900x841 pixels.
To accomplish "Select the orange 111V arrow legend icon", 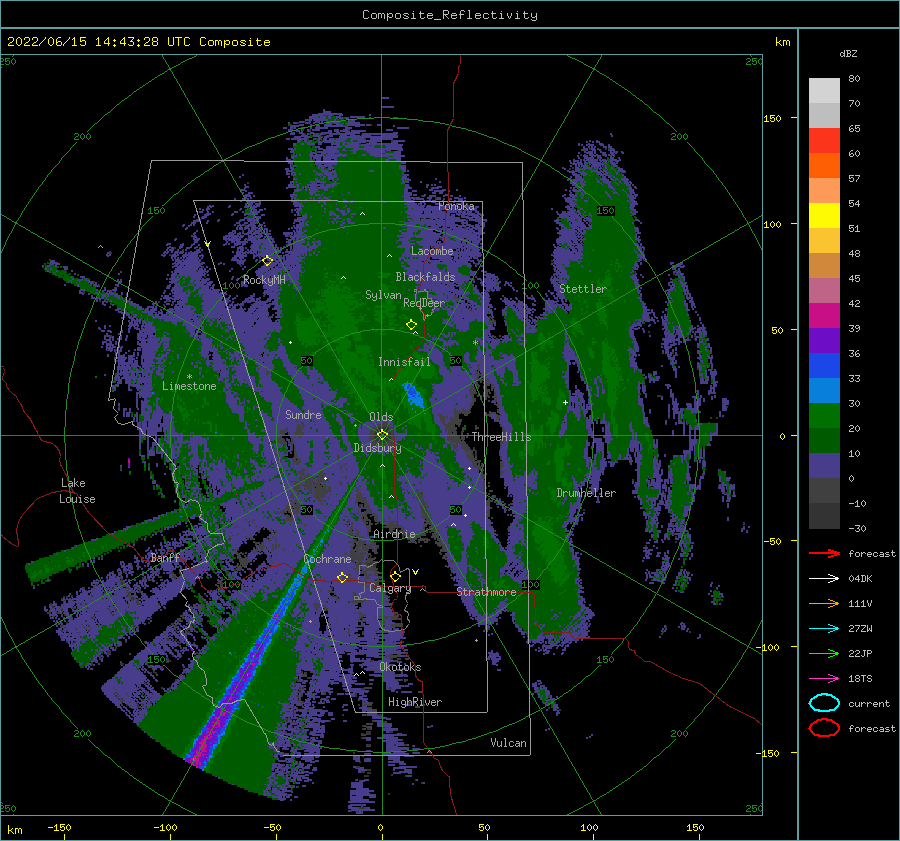I will click(x=824, y=603).
